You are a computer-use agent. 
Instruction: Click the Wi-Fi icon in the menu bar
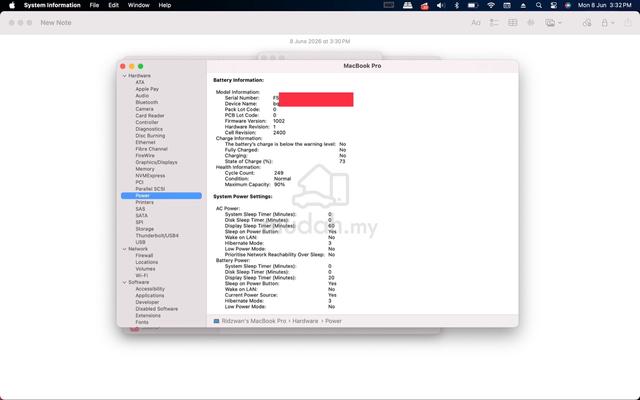[491, 5]
